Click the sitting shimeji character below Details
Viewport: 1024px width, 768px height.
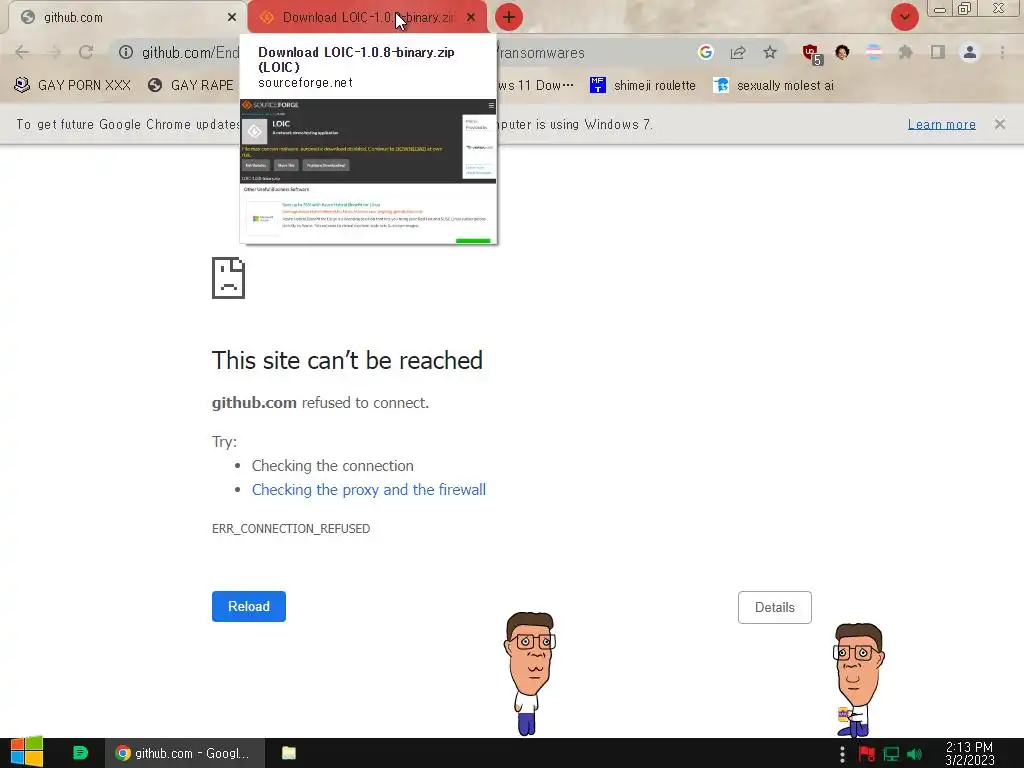click(x=859, y=680)
